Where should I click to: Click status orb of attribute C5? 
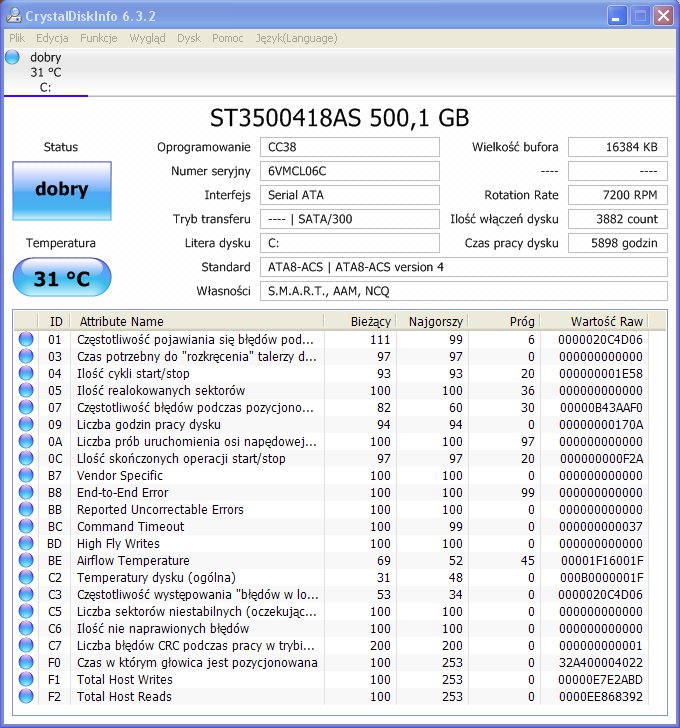[26, 611]
